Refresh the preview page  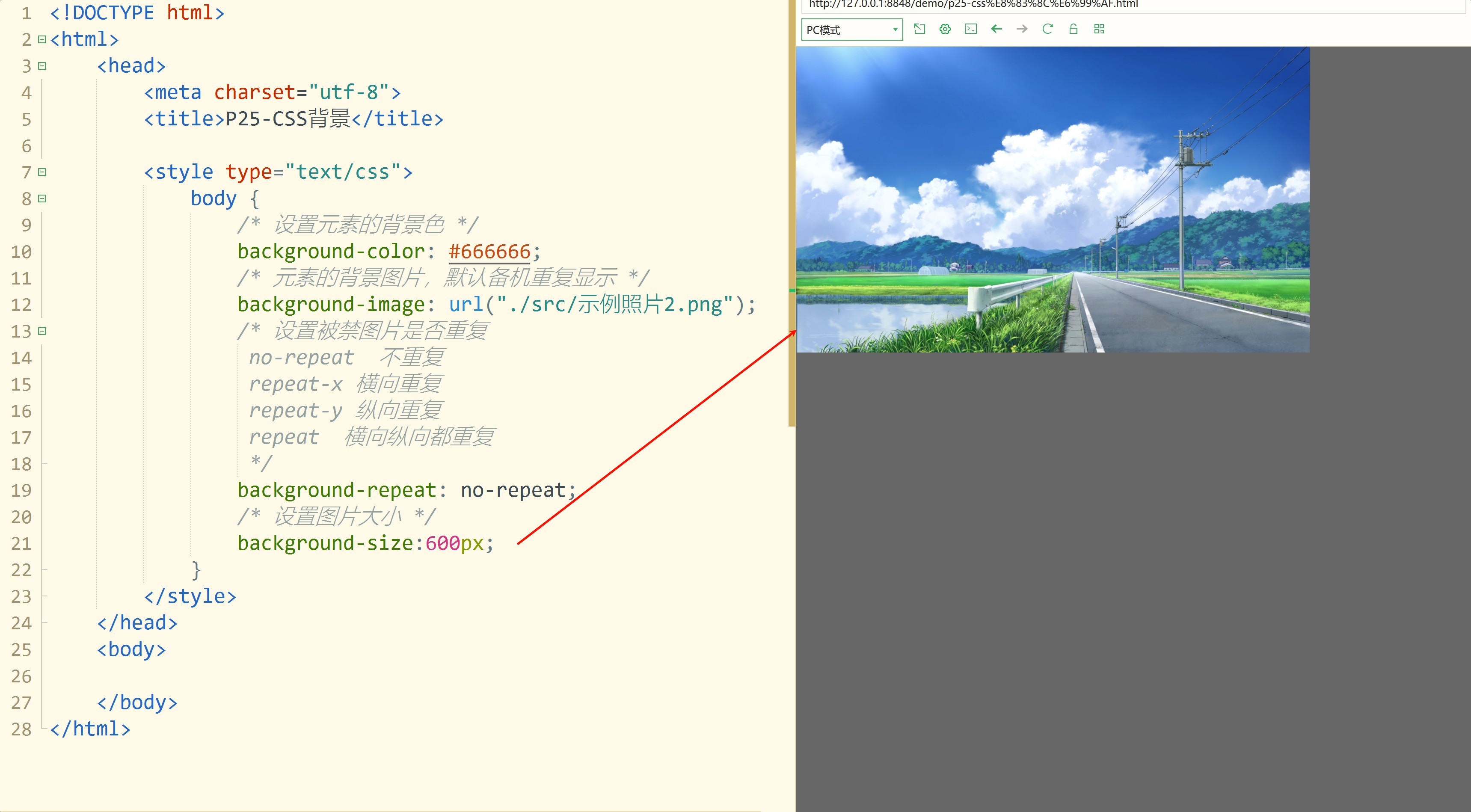pyautogui.click(x=1048, y=29)
